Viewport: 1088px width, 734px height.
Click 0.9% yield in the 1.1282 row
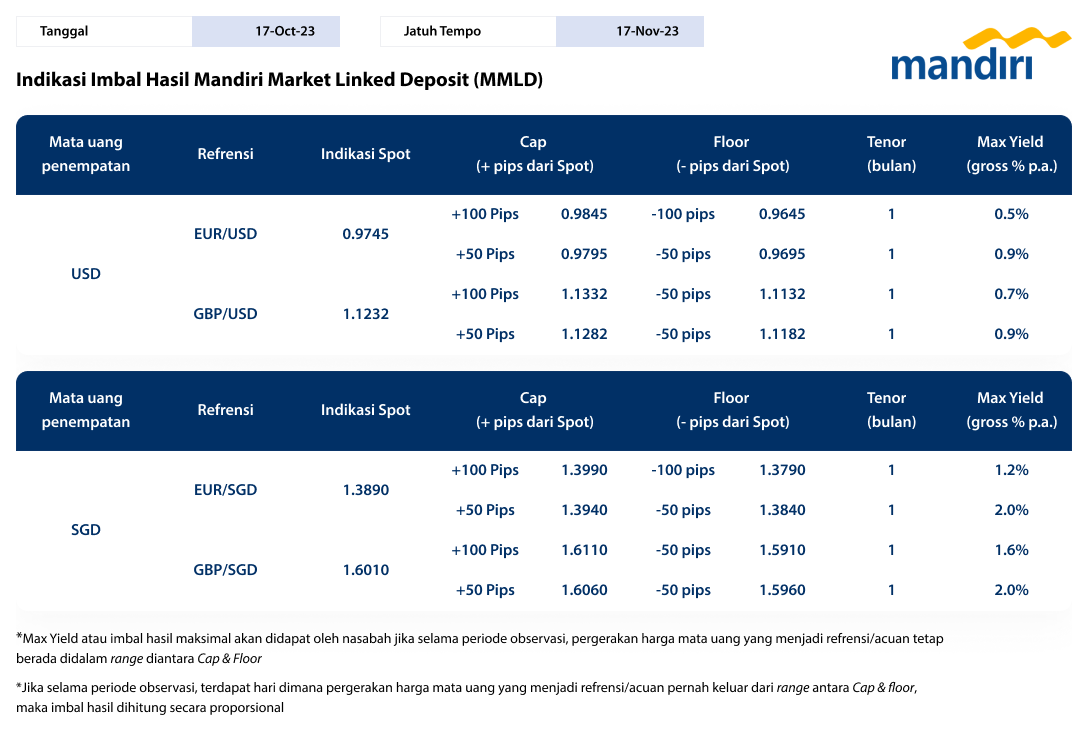click(1011, 334)
